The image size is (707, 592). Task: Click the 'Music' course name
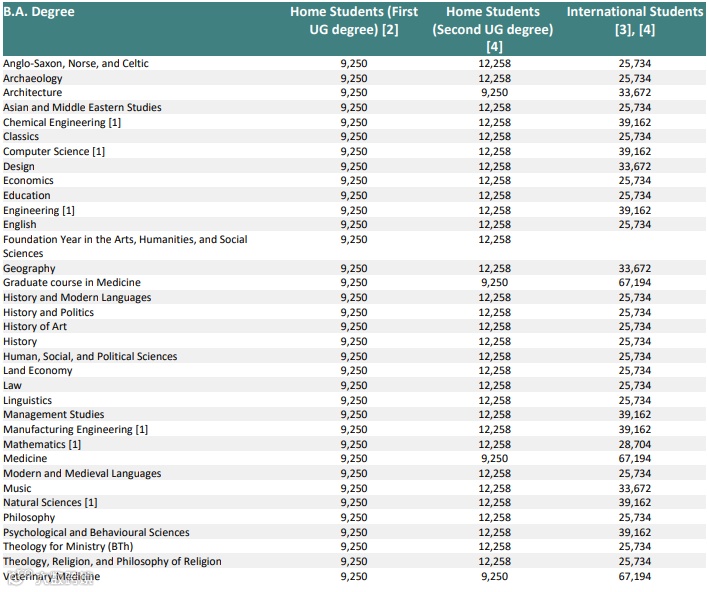(17, 488)
